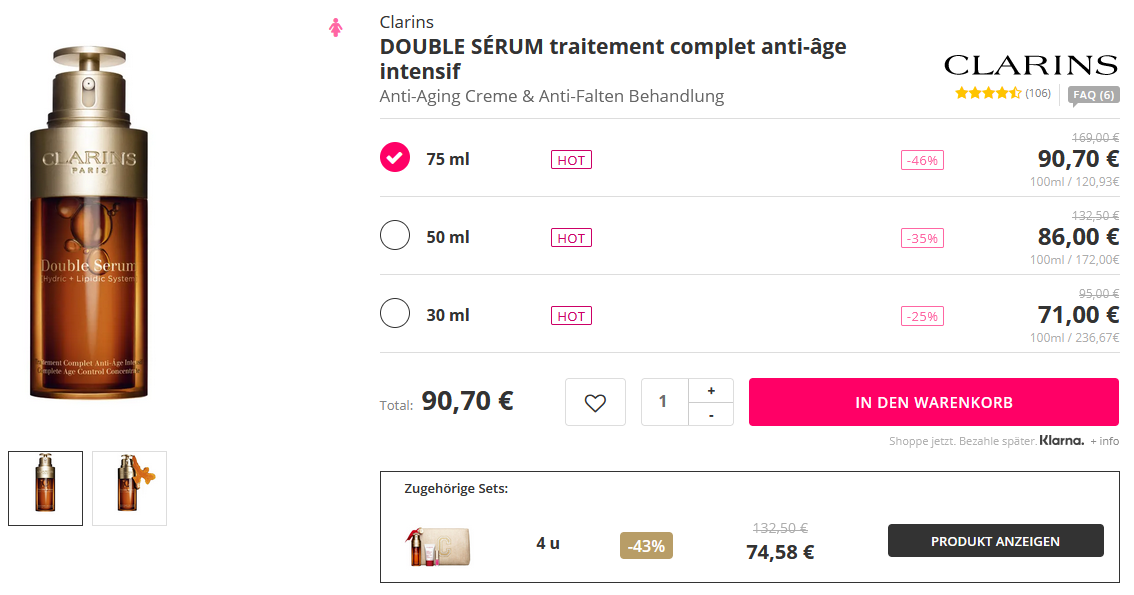Screen dimensions: 1134x595
Task: Click Produkt anzeigen button
Action: pyautogui.click(x=995, y=541)
